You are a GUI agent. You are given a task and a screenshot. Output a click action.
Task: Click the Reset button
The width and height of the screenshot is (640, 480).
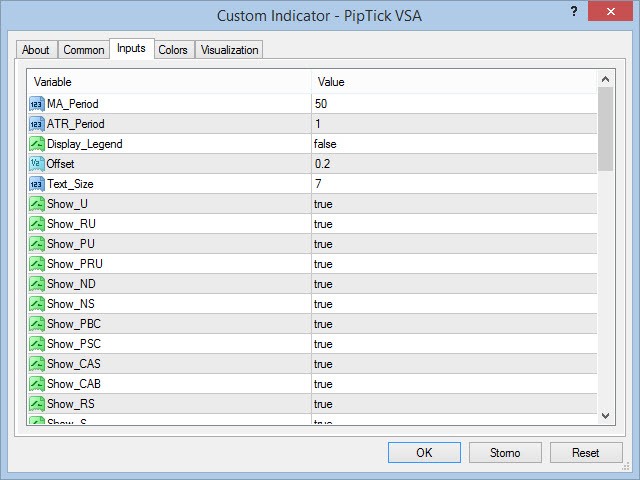[585, 452]
